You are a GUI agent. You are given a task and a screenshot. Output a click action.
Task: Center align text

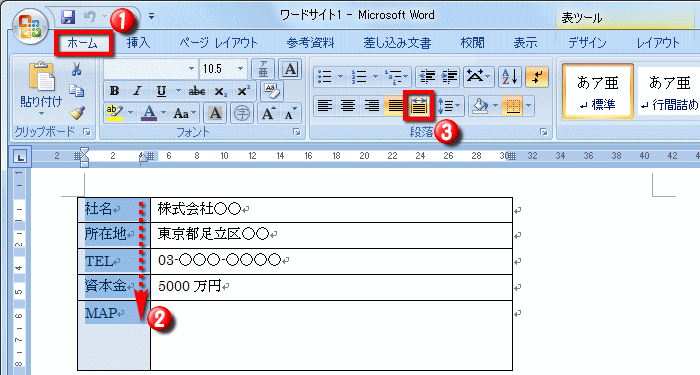(348, 106)
